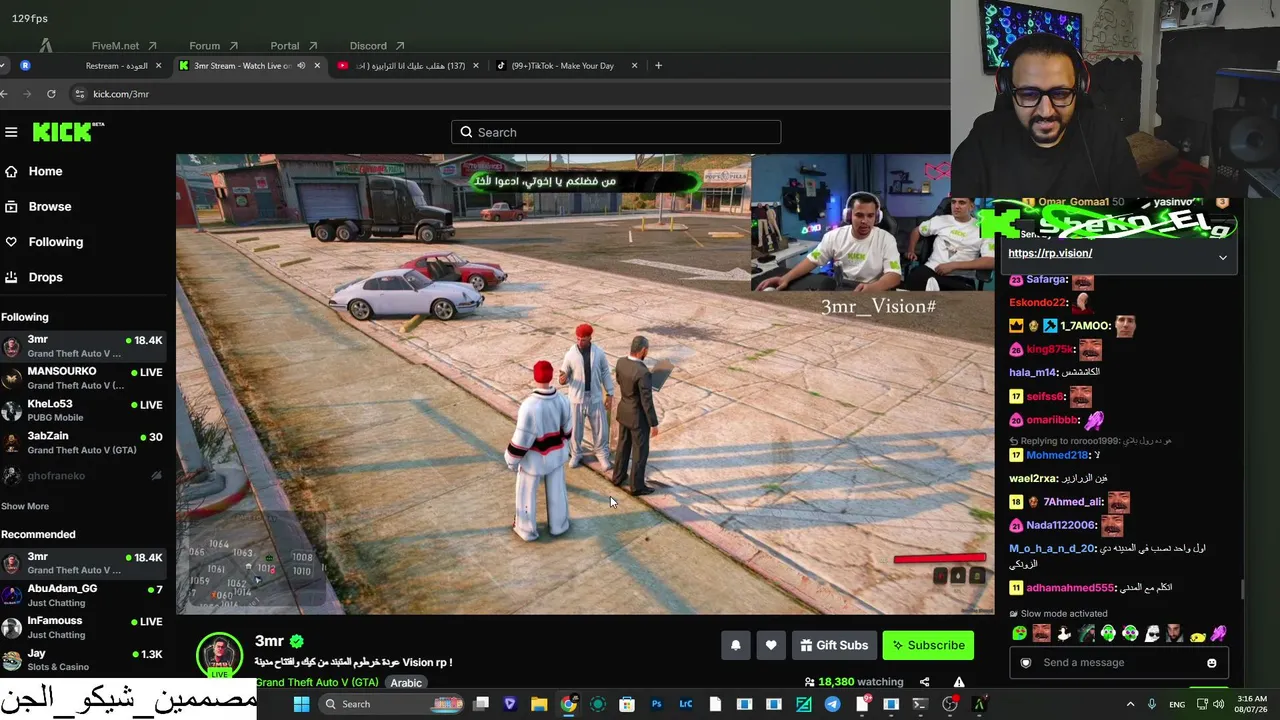Open offline ghofraneko channel
This screenshot has height=720, width=1280.
[x=85, y=476]
